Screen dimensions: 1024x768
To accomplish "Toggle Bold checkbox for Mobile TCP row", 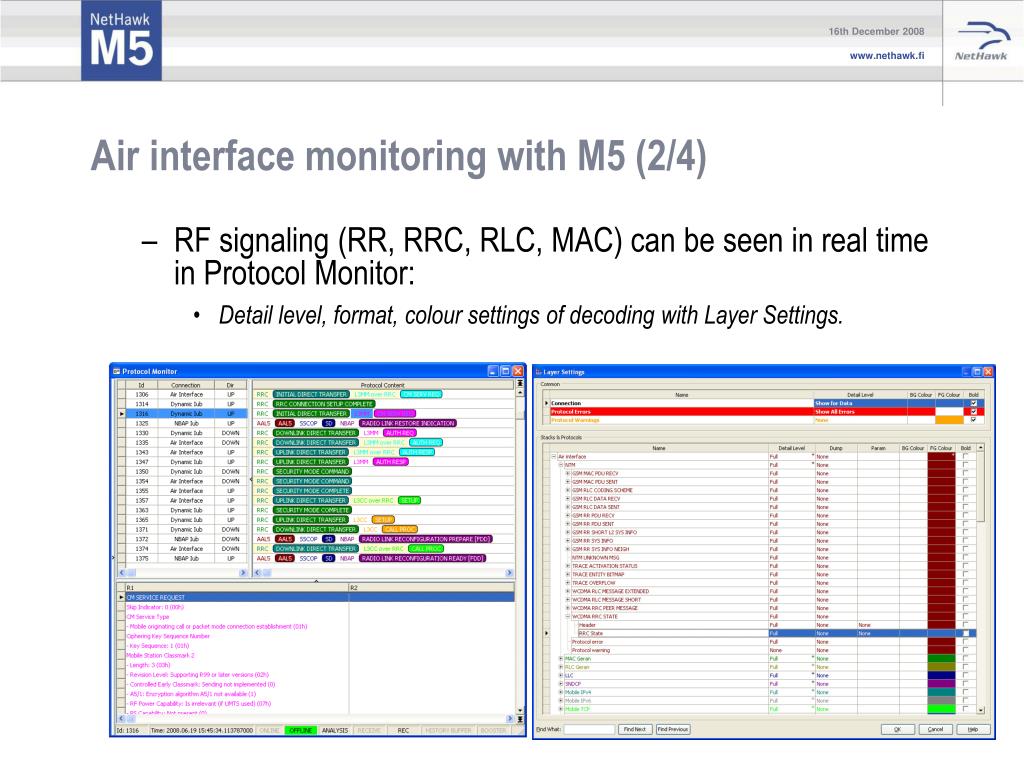I will coord(965,709).
